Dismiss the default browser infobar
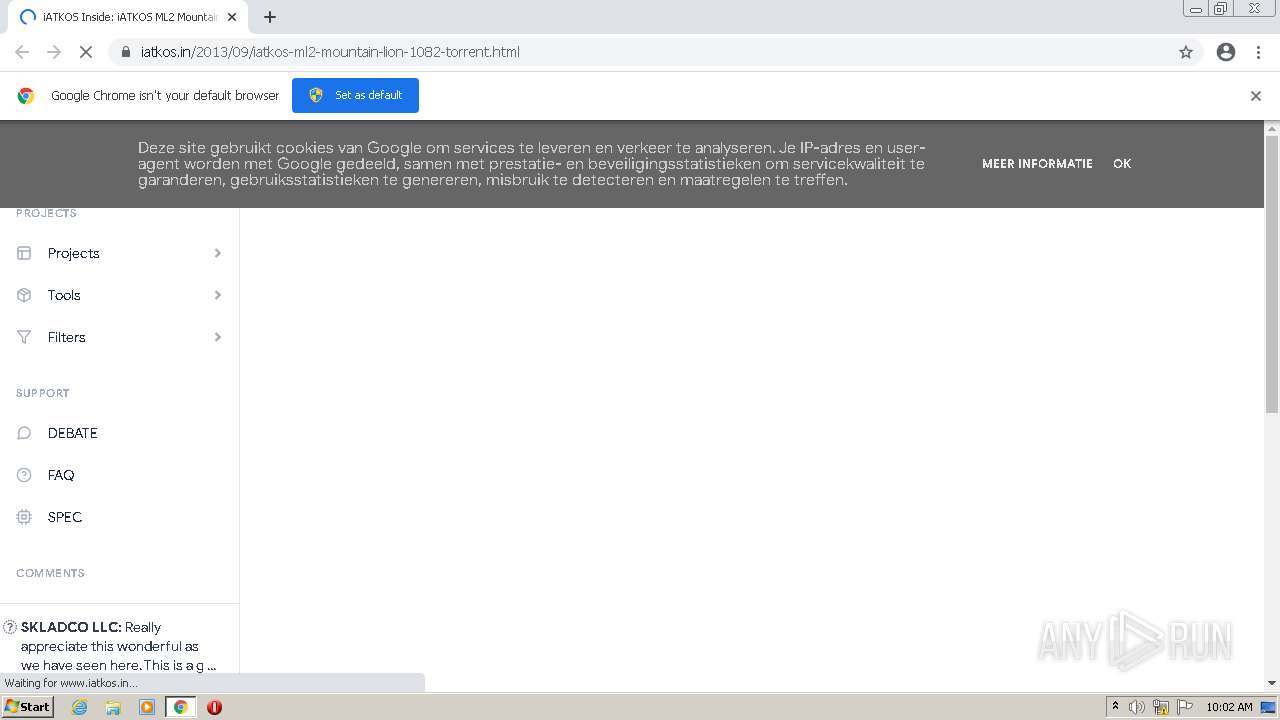Screen dimensions: 1280x720 click(x=1256, y=96)
